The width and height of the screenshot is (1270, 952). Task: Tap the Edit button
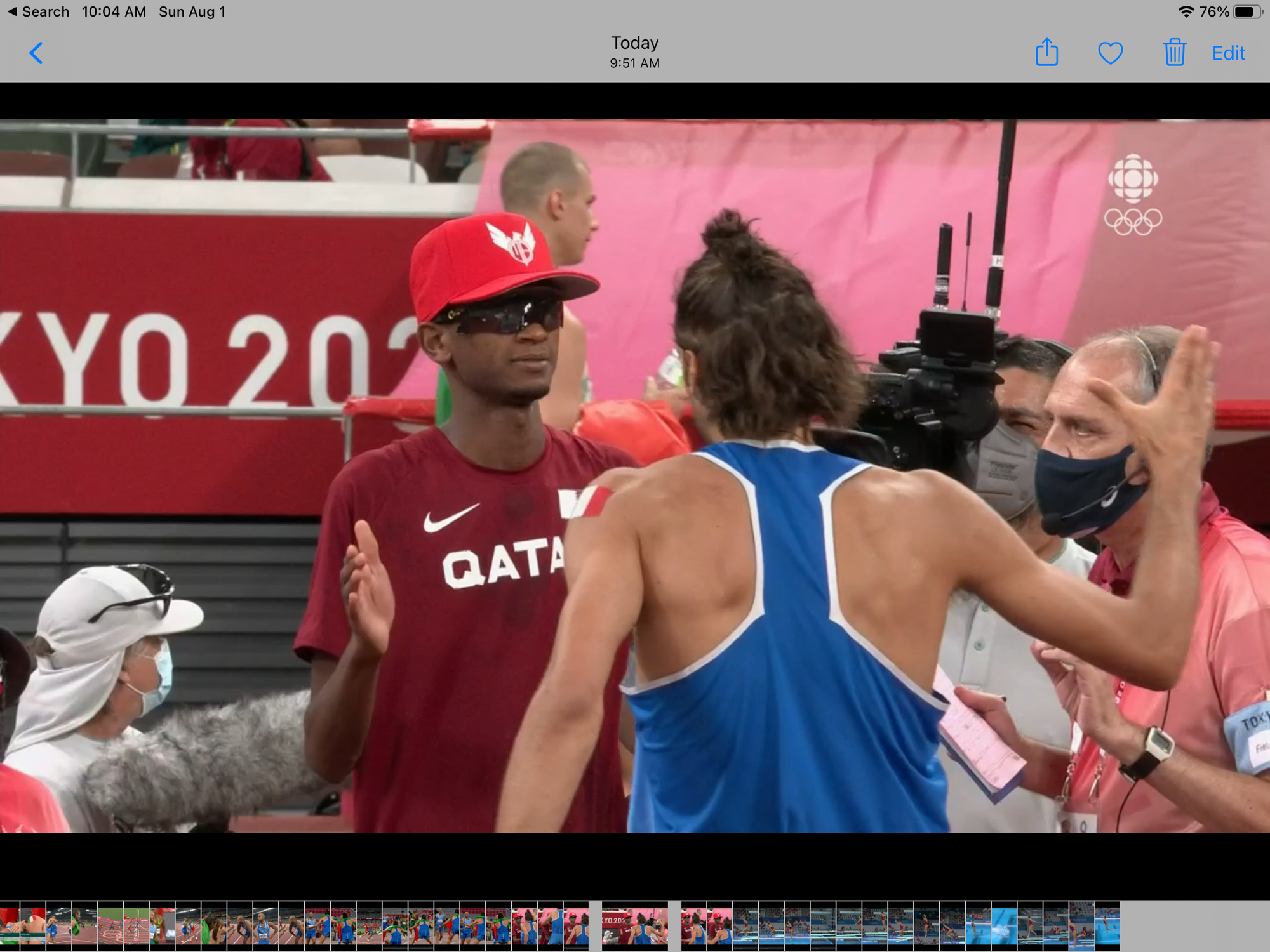[1228, 53]
